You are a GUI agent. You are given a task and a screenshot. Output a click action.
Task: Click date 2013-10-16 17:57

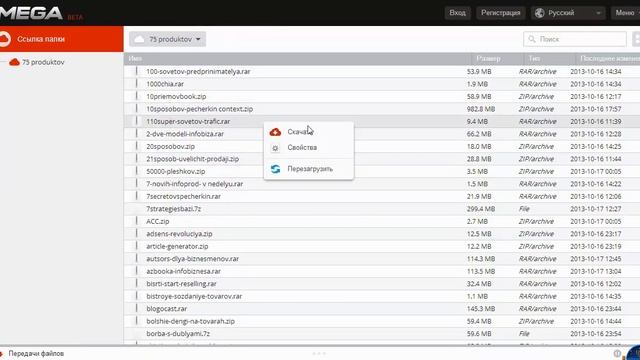click(596, 109)
